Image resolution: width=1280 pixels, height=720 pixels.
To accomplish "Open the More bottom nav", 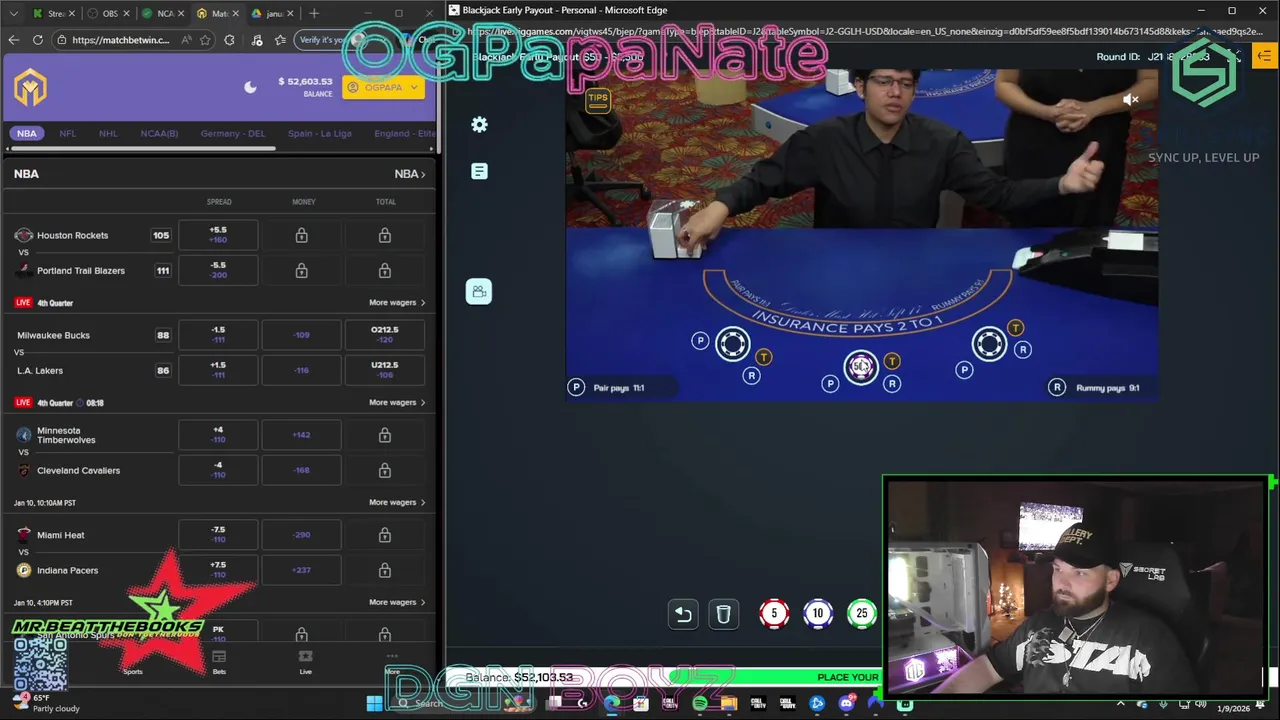I will click(x=392, y=662).
